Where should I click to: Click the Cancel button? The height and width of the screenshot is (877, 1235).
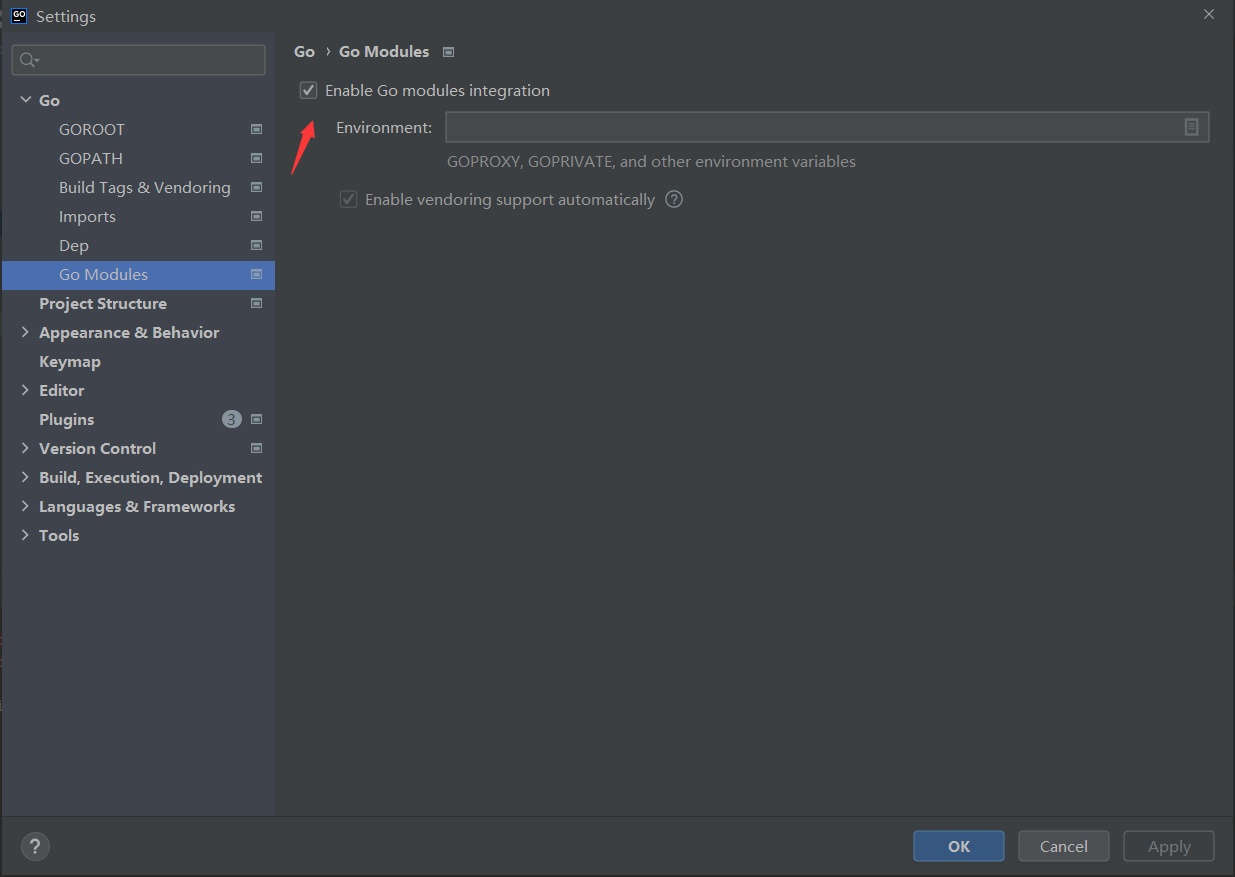click(x=1064, y=846)
